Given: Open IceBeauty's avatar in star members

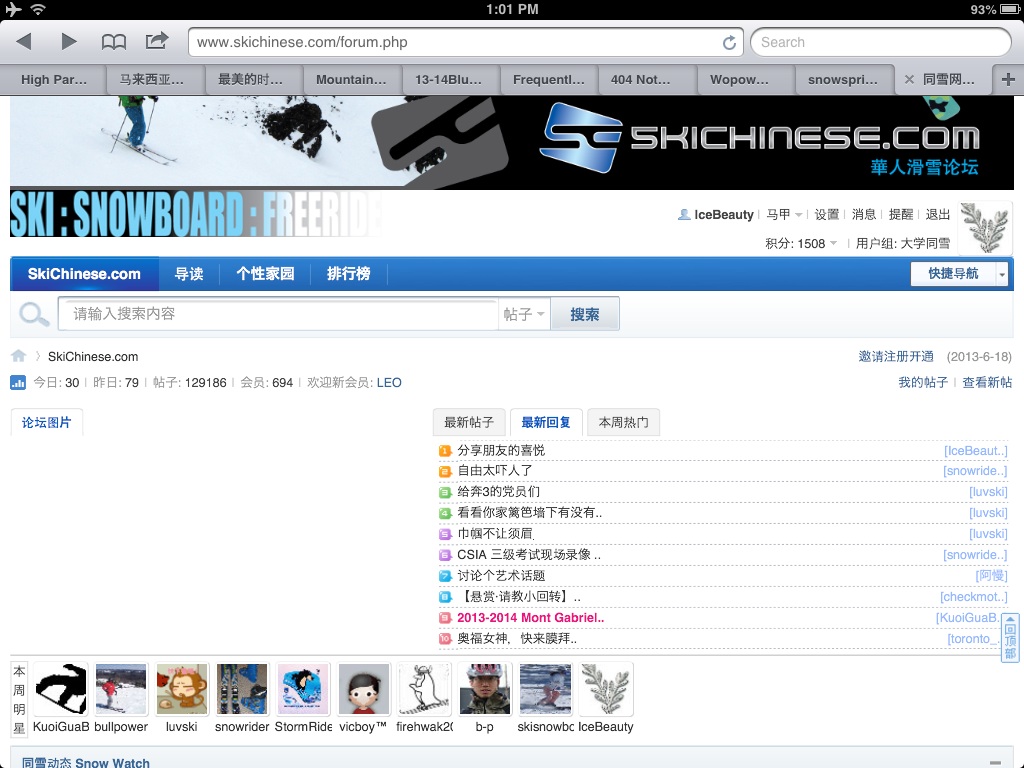Looking at the screenshot, I should [x=606, y=689].
